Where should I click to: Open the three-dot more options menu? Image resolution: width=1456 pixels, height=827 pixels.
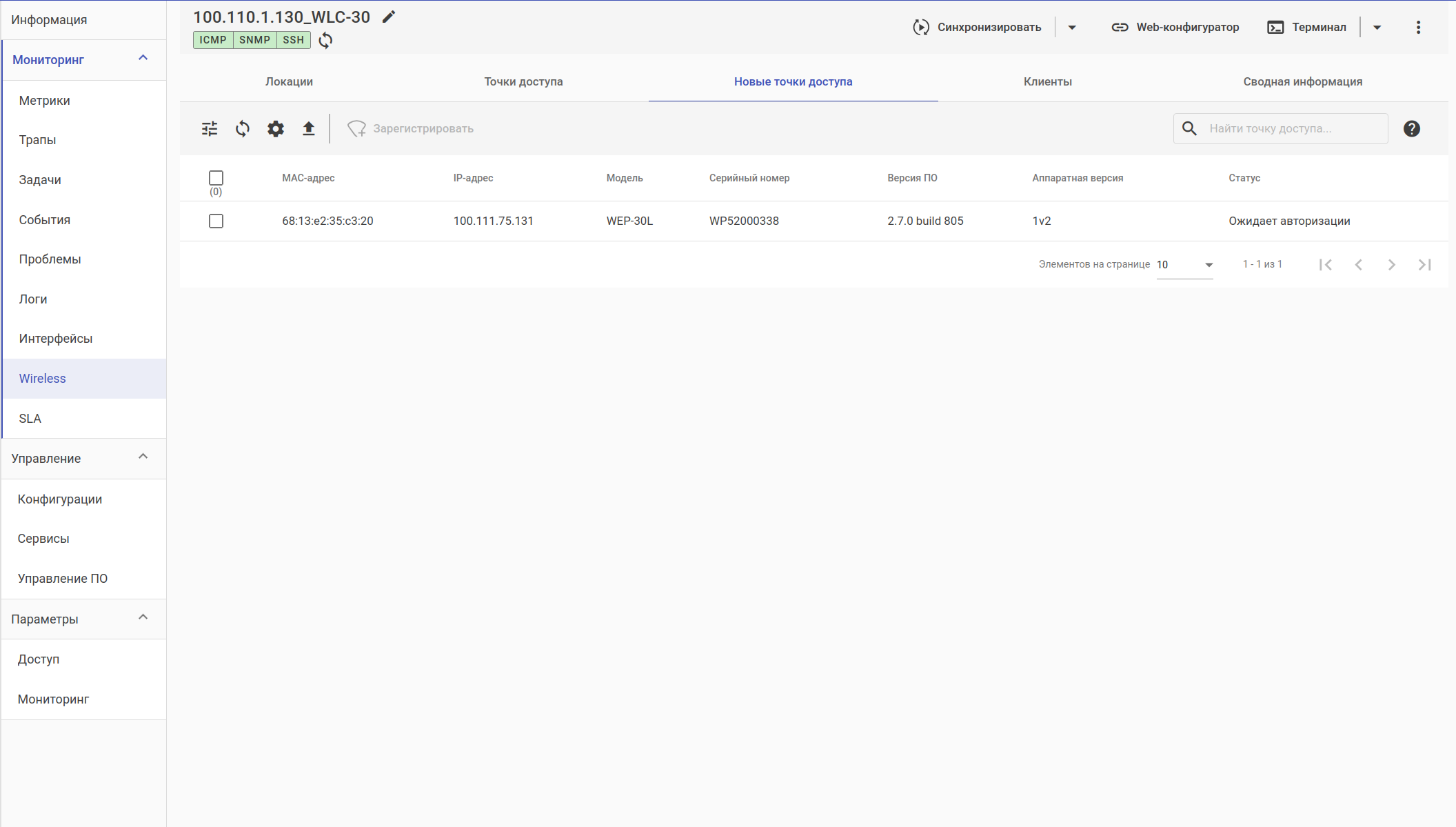point(1418,27)
